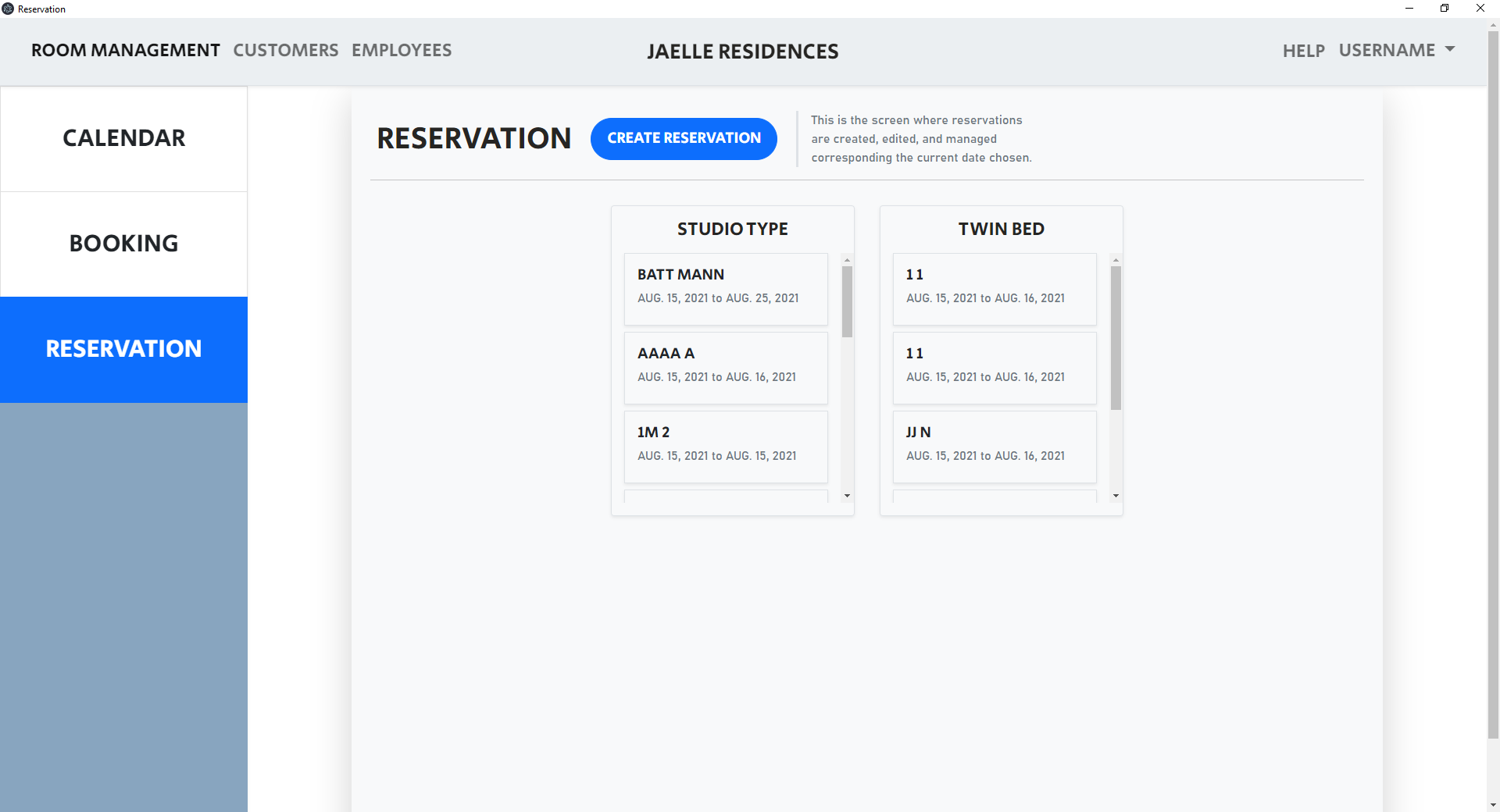Screen dimensions: 1500x812
Task: Click the Reservation app icon in title bar
Action: pos(8,9)
